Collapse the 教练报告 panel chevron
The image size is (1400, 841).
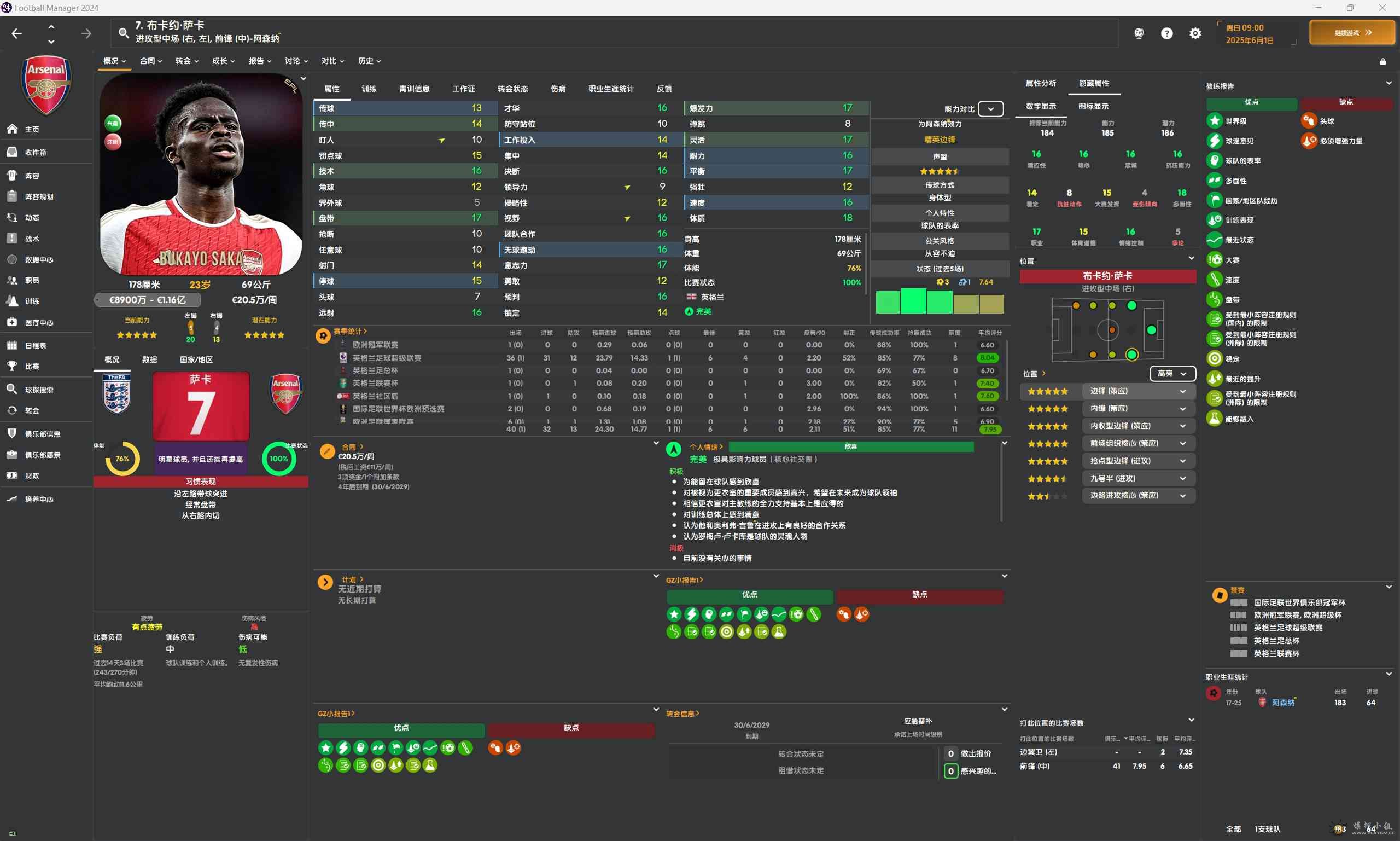tap(1389, 83)
